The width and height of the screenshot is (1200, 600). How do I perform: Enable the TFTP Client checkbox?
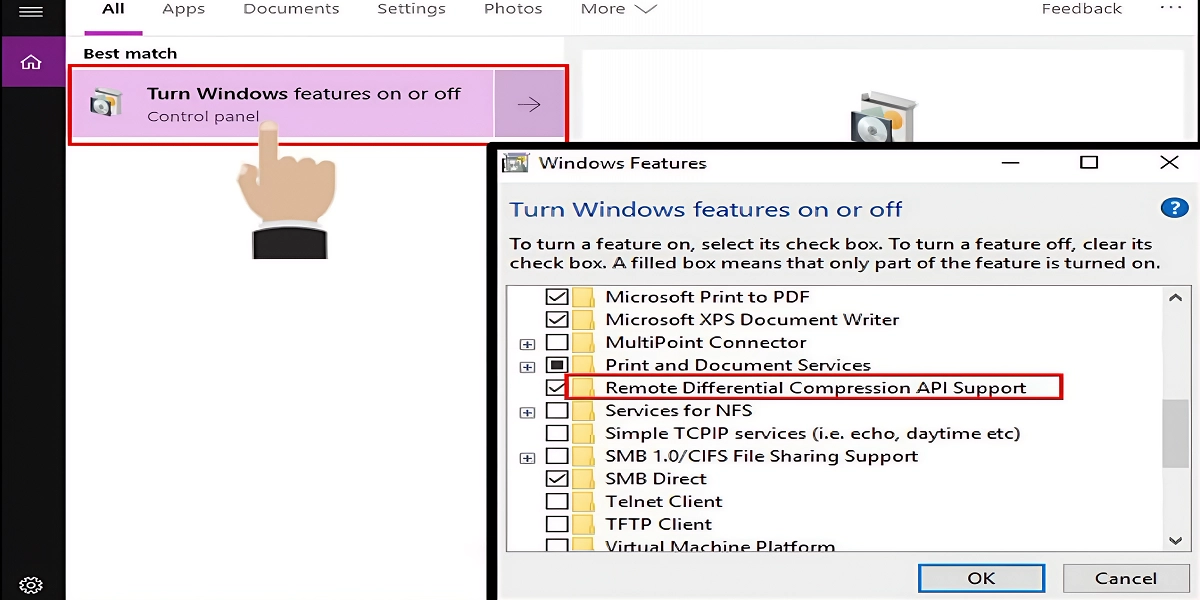pos(557,525)
